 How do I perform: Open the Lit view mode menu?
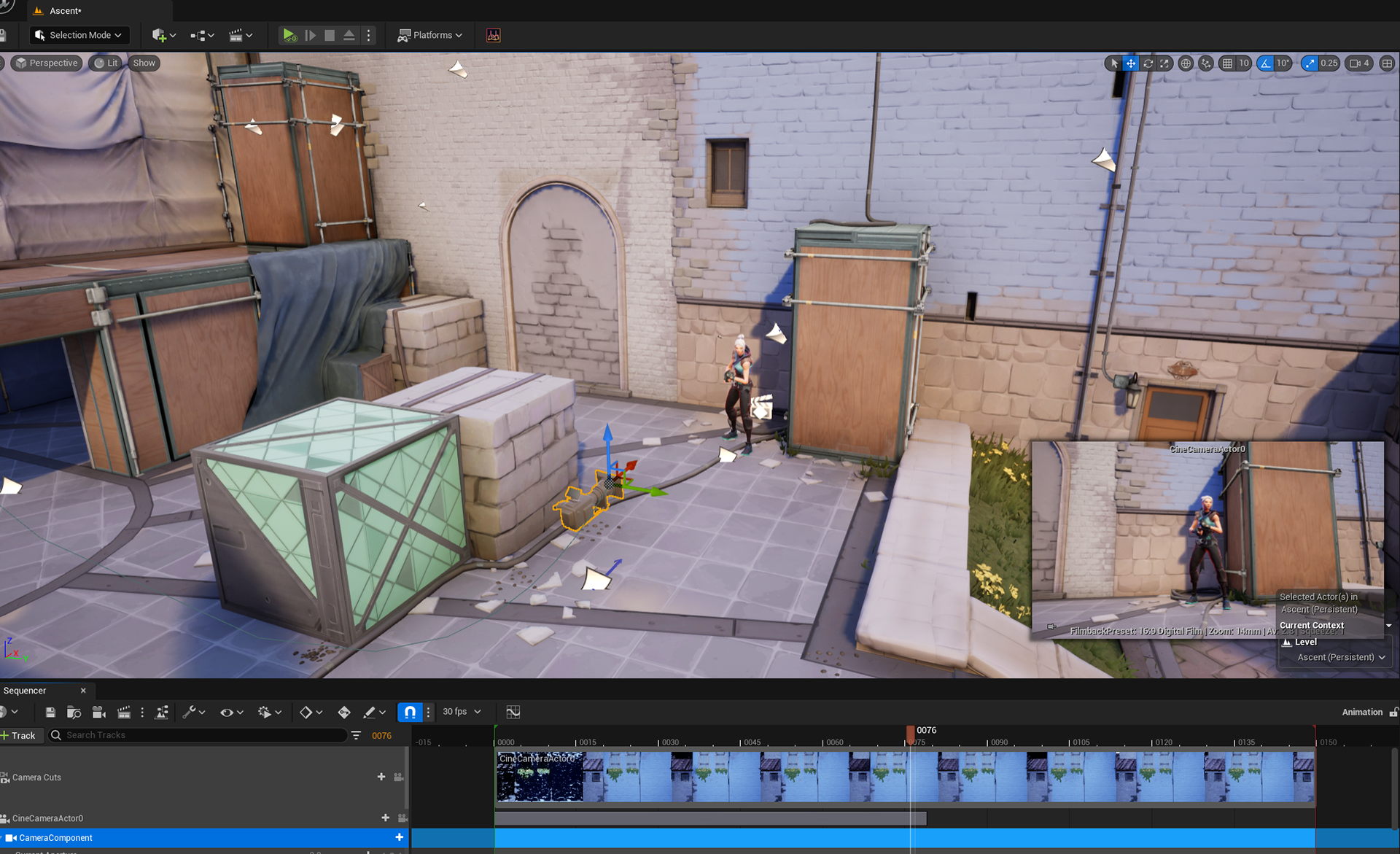point(106,63)
